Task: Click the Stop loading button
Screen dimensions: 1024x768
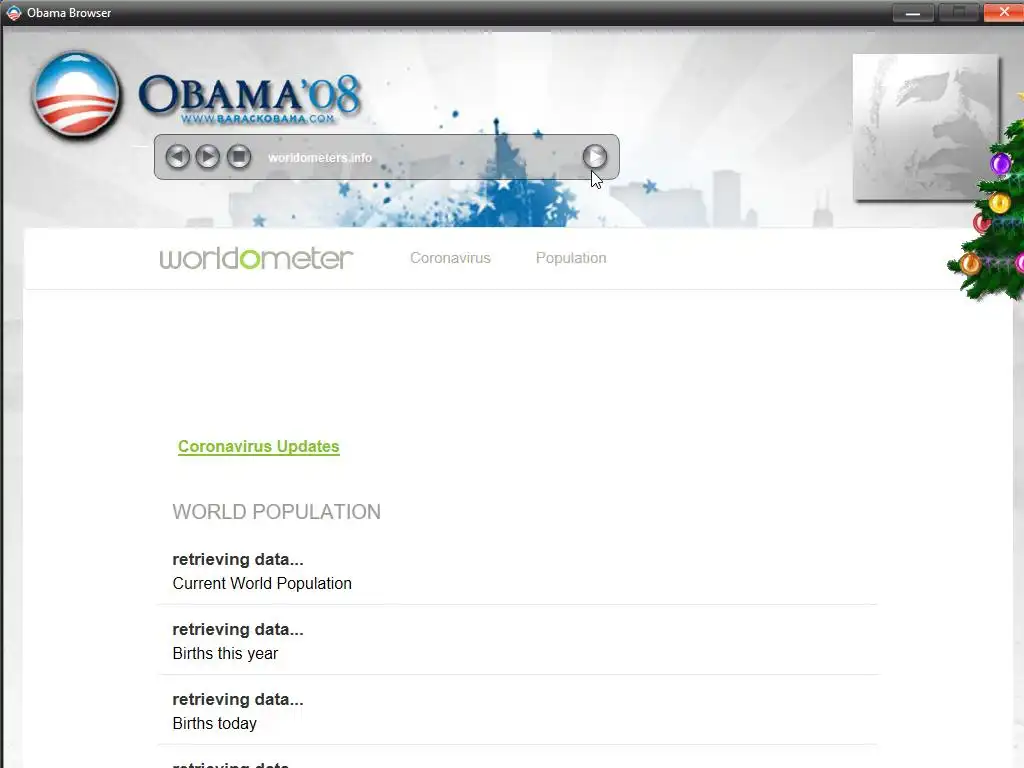Action: [x=239, y=157]
